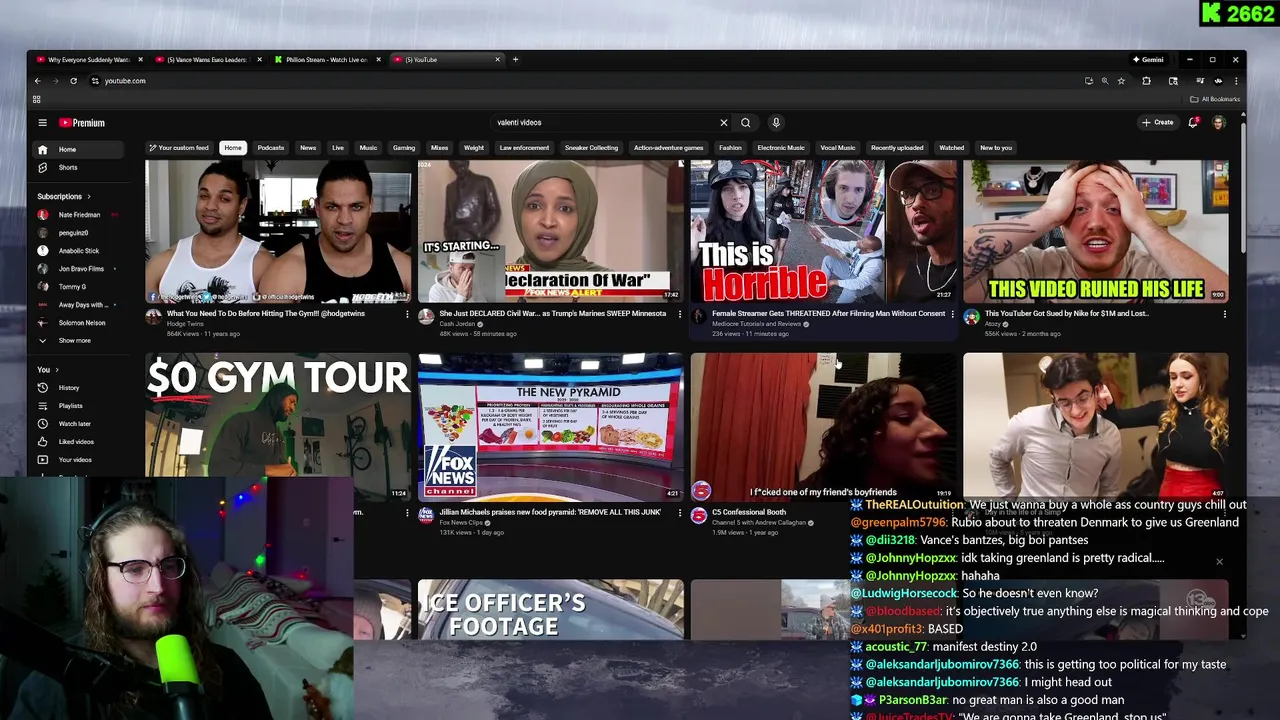This screenshot has height=720, width=1280.
Task: Open the browser apps grid shortcut
Action: [x=36, y=99]
